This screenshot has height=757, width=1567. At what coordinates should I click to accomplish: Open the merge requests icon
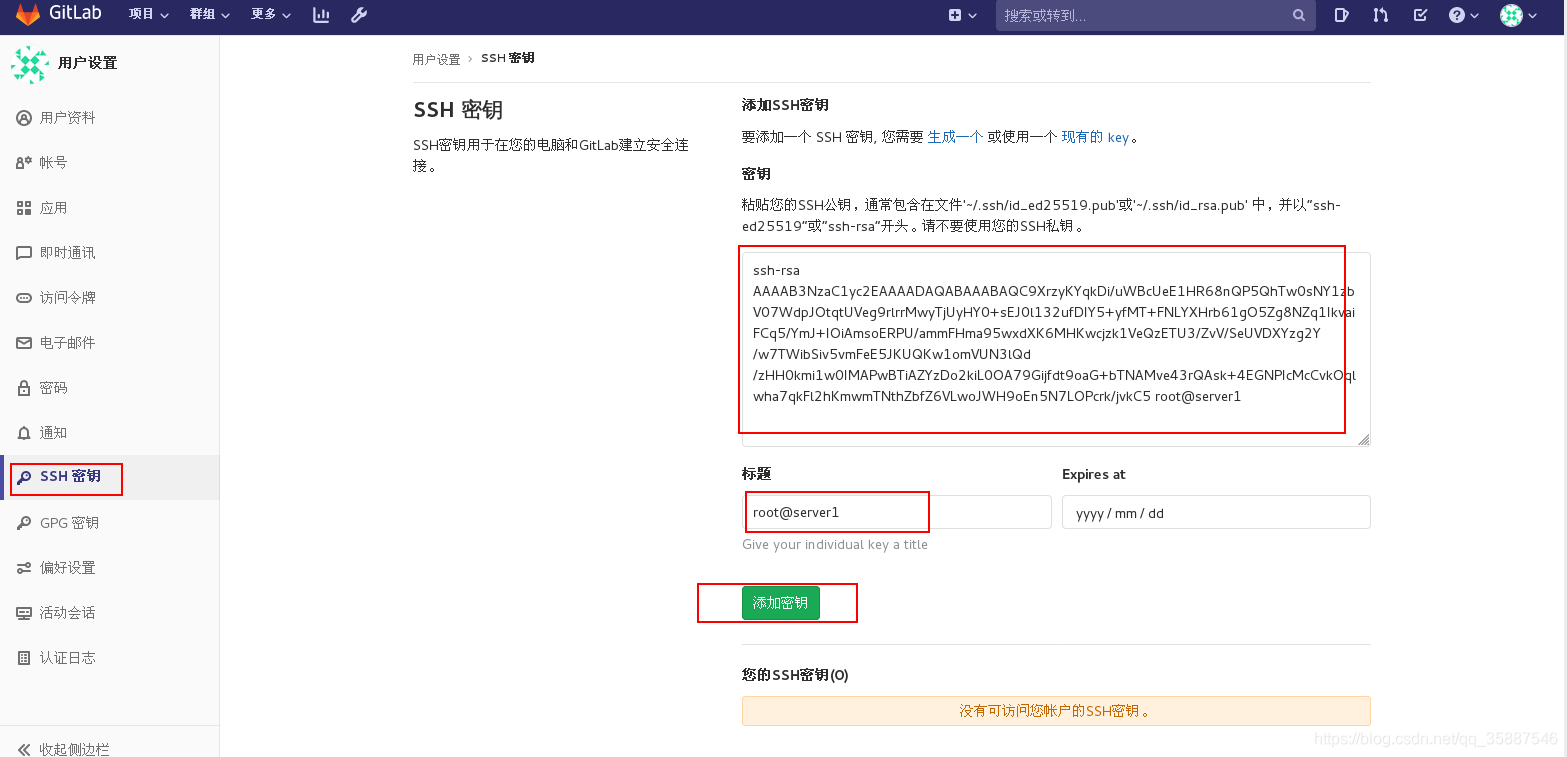pyautogui.click(x=1380, y=15)
